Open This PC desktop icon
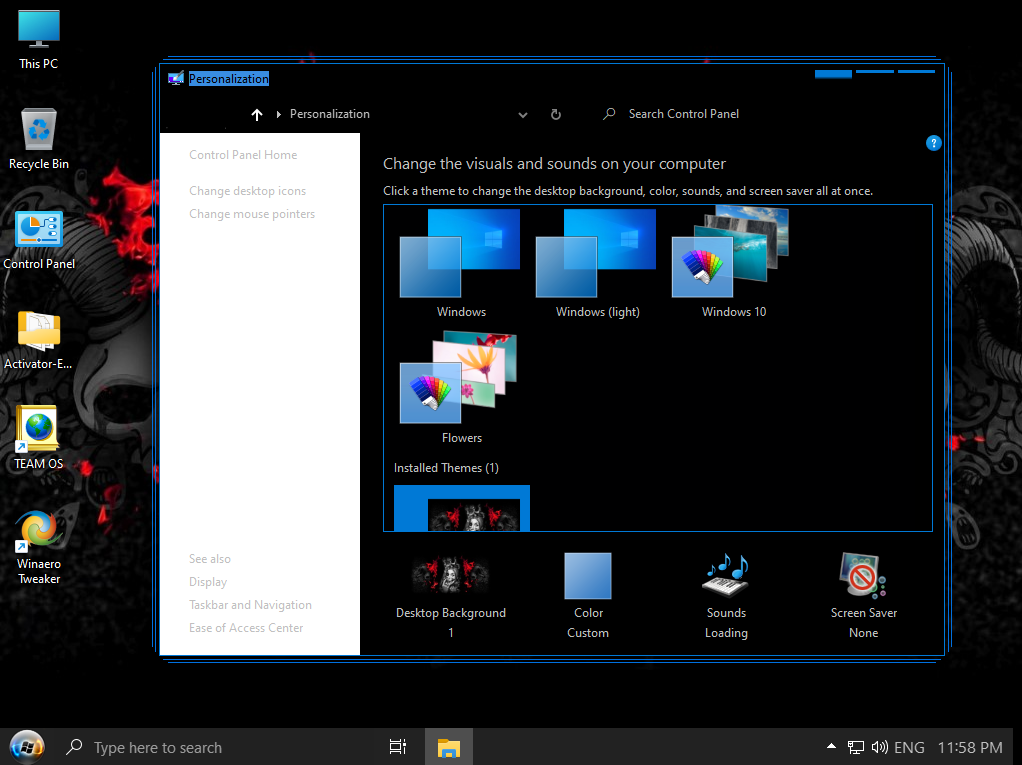This screenshot has width=1022, height=765. (x=38, y=40)
